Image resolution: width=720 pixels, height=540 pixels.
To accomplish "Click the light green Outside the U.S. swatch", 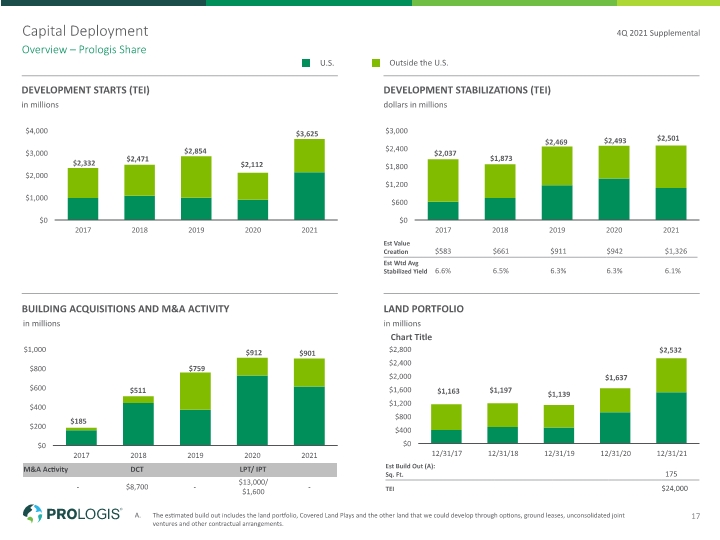I will [x=376, y=63].
